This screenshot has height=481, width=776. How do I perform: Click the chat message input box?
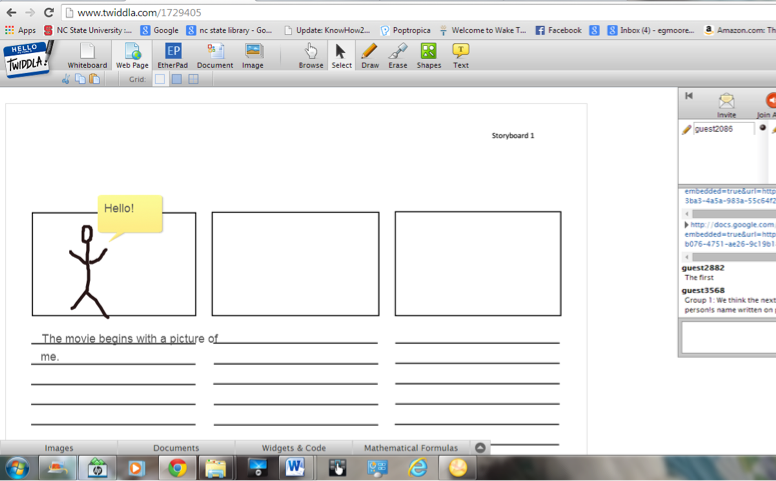click(728, 337)
